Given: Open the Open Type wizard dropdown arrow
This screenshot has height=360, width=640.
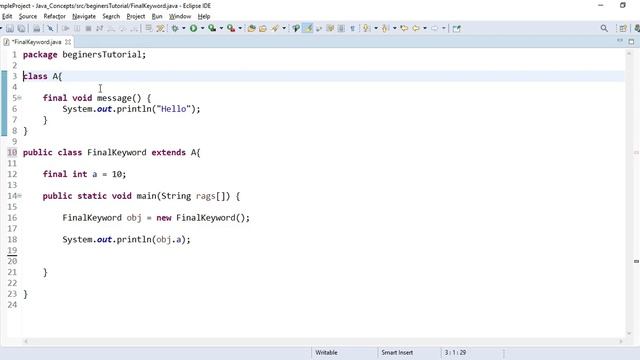Looking at the screenshot, I should [x=284, y=29].
